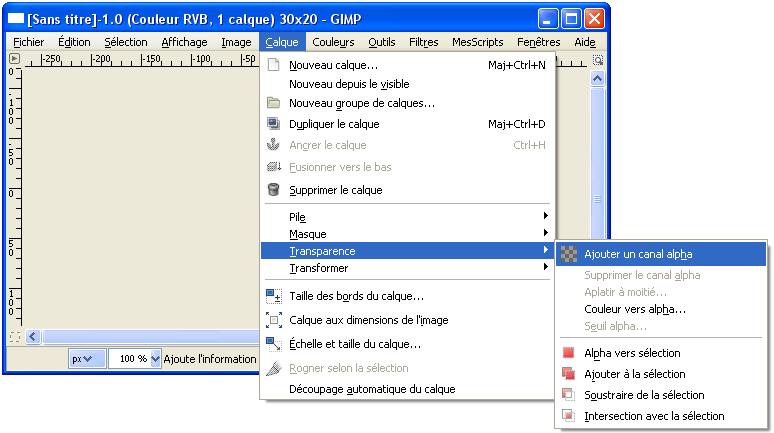Click the trash icon for Supprimer le calque
Image resolution: width=774 pixels, height=433 pixels.
273,190
